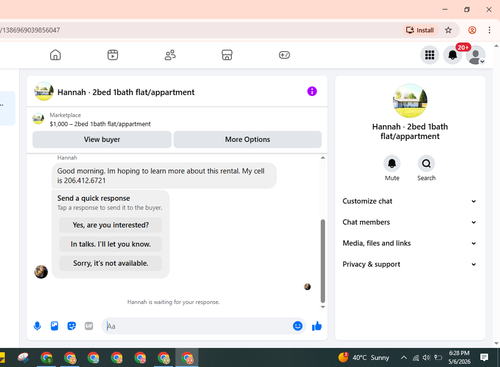The height and width of the screenshot is (367, 500).
Task: Bookmark this page with the star icon
Action: click(448, 30)
